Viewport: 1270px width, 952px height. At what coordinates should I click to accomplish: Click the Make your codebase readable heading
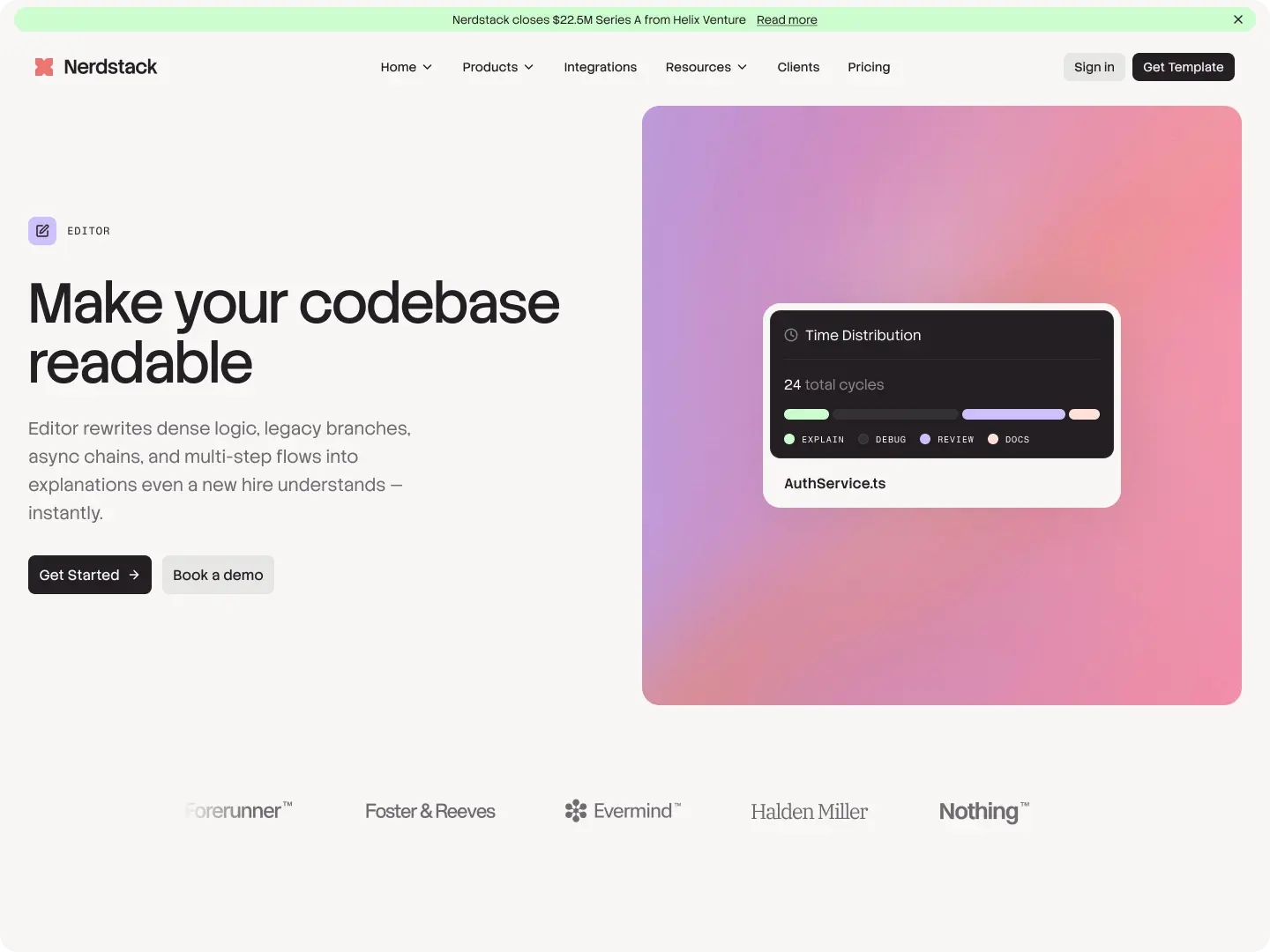294,332
